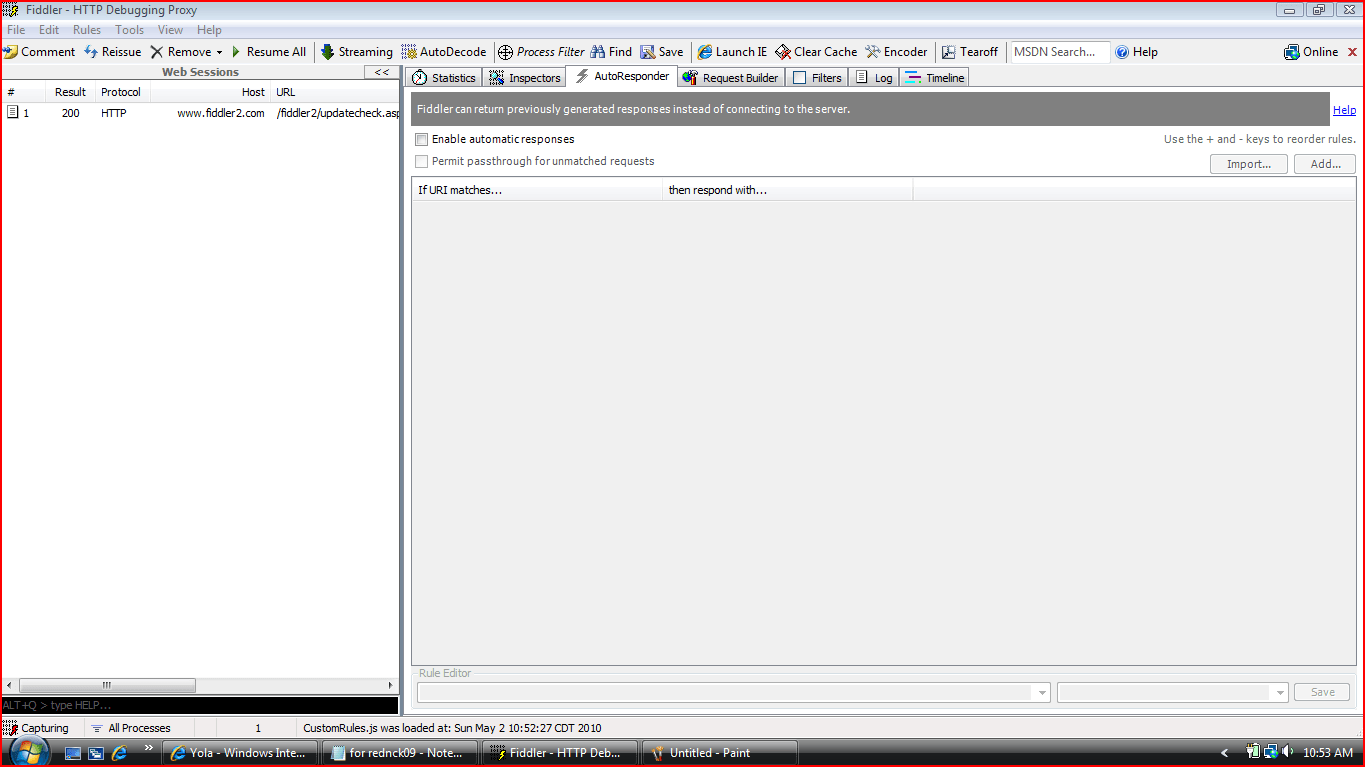This screenshot has width=1365, height=767.
Task: Click the Import... button
Action: [x=1249, y=164]
